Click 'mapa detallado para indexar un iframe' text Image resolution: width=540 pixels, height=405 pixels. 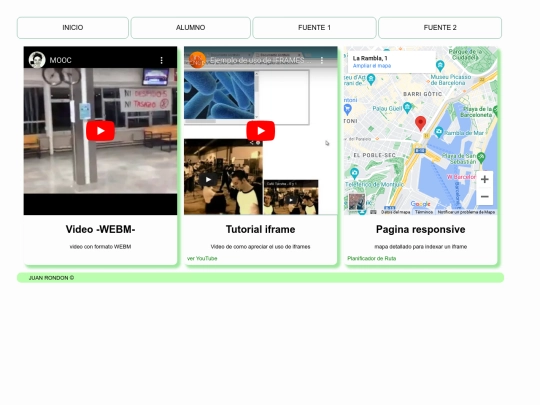pos(420,247)
